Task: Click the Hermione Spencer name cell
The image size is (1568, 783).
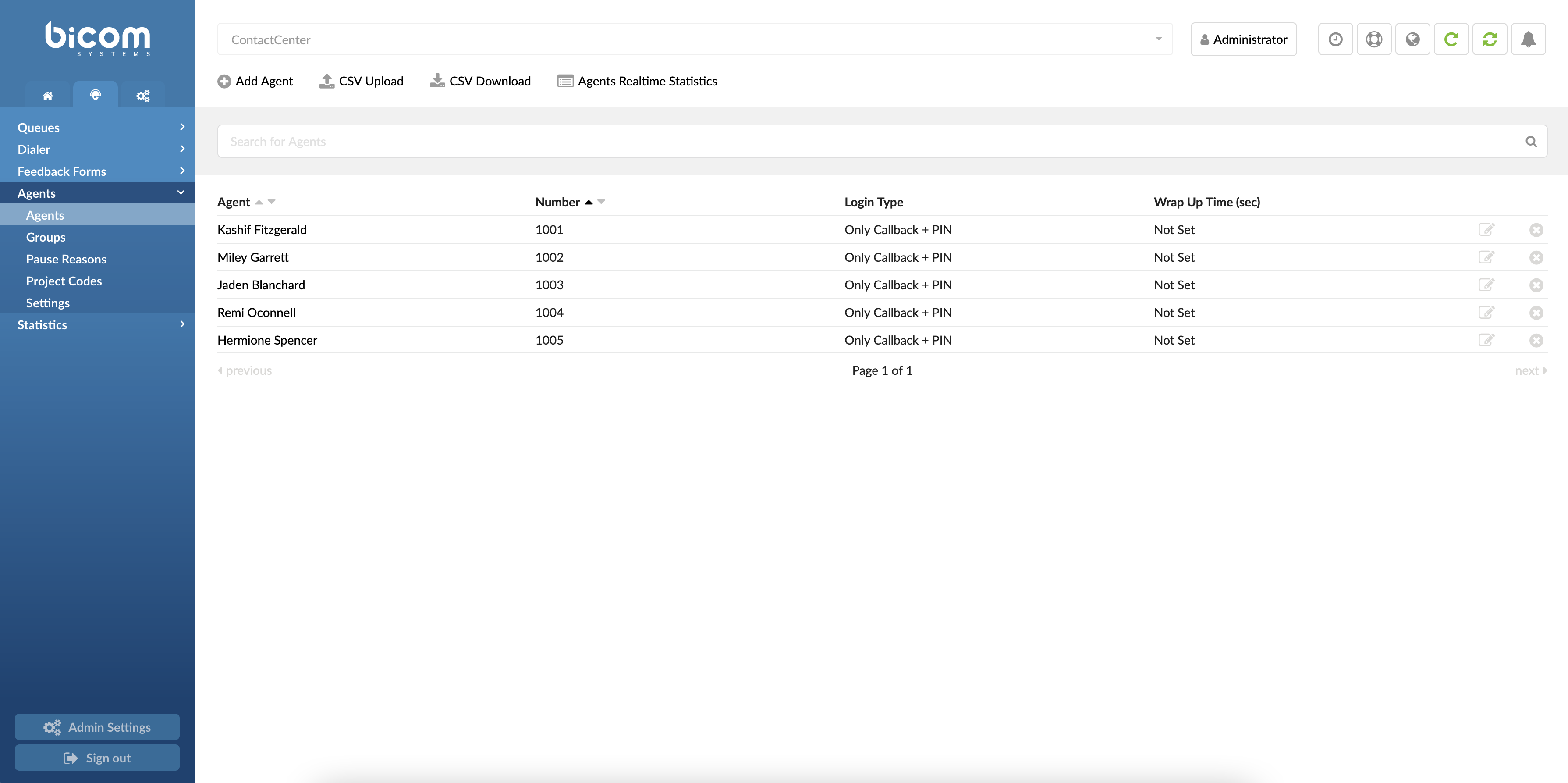Action: (x=267, y=340)
